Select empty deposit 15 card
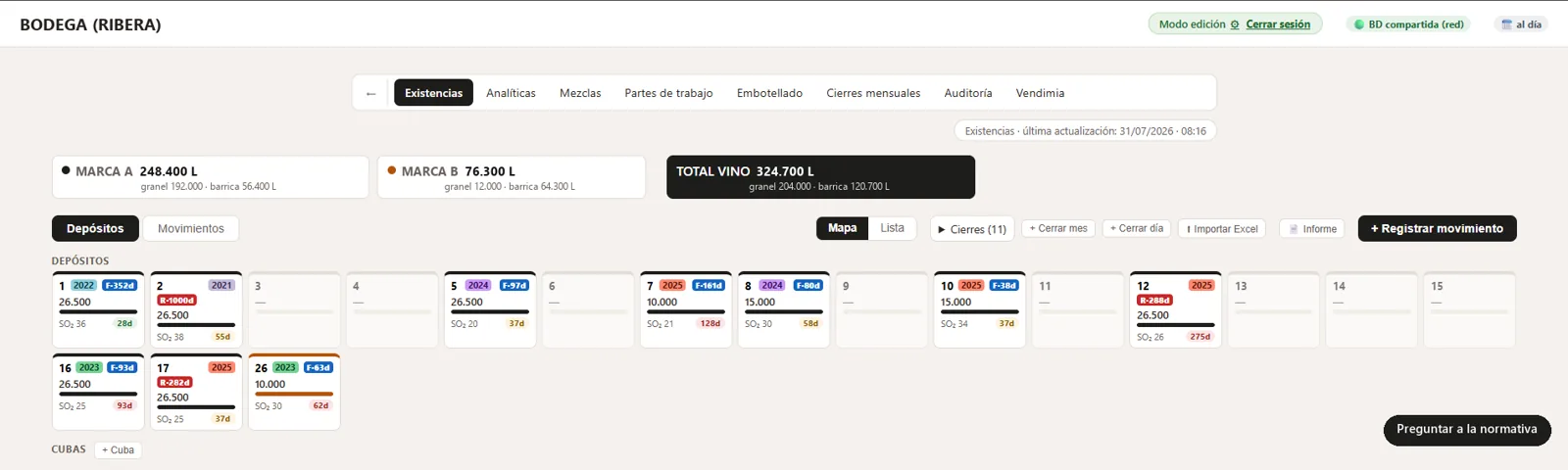Image resolution: width=1568 pixels, height=470 pixels. pyautogui.click(x=1470, y=309)
